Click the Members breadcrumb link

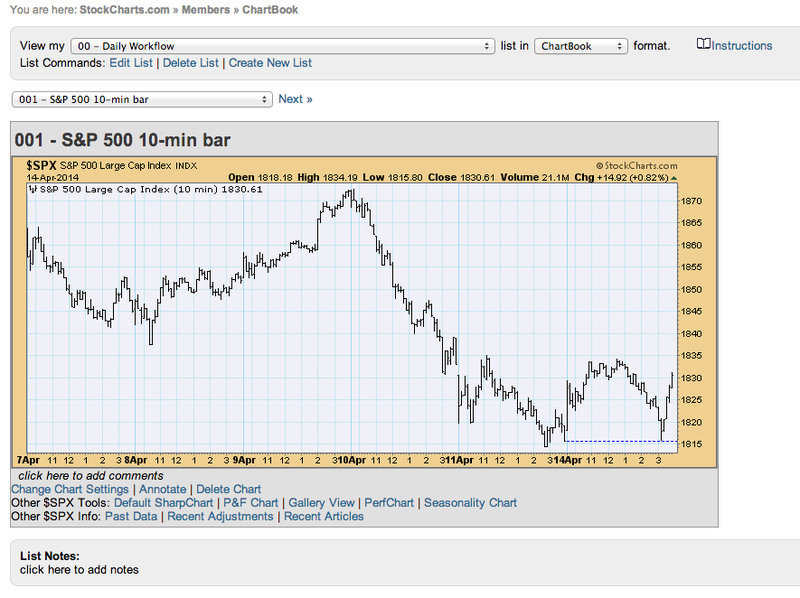(206, 10)
